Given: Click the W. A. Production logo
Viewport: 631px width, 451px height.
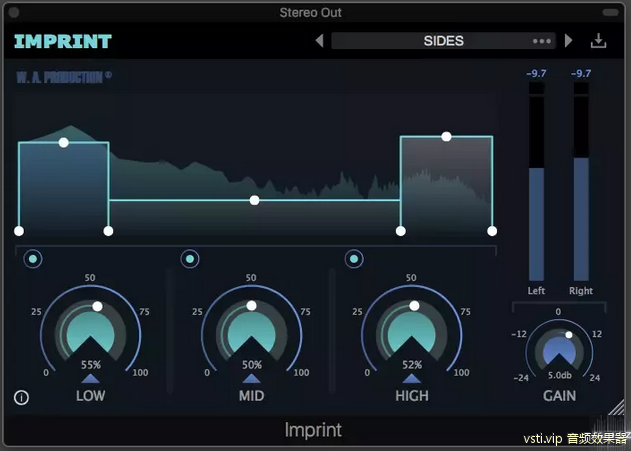Looking at the screenshot, I should [x=64, y=77].
